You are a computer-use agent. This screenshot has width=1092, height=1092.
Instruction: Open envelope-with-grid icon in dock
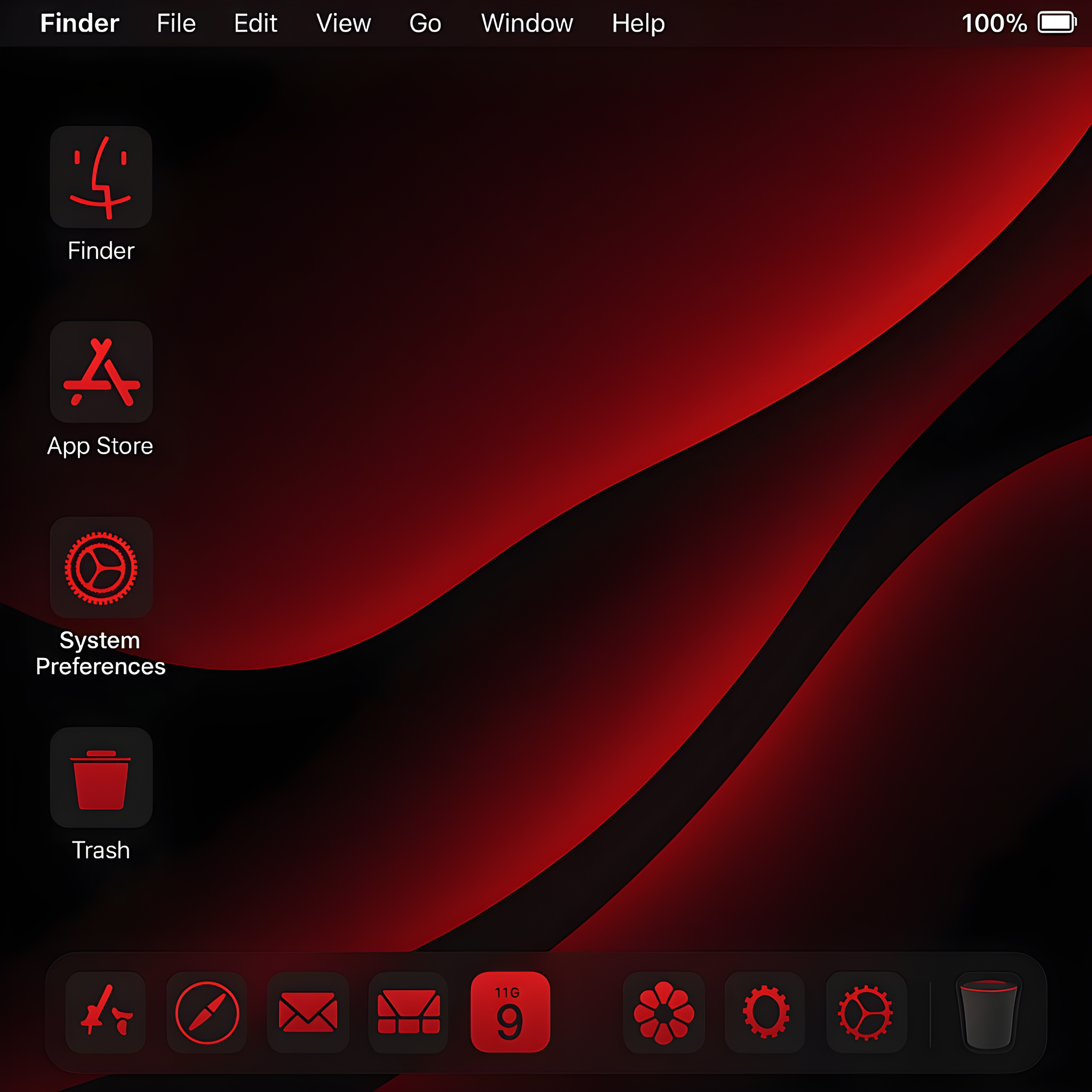(408, 1012)
